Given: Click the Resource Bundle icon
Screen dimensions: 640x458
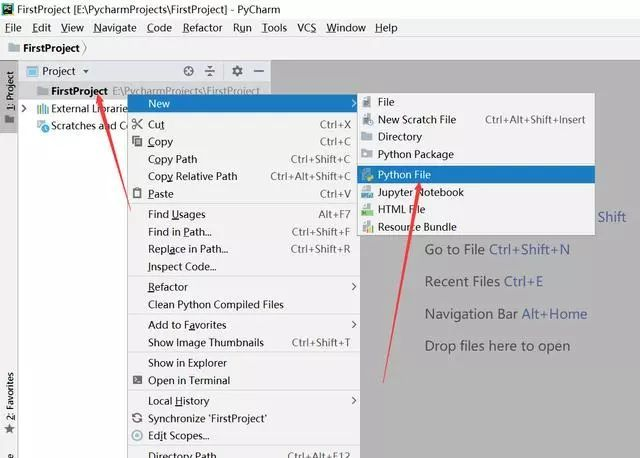Looking at the screenshot, I should click(368, 227).
